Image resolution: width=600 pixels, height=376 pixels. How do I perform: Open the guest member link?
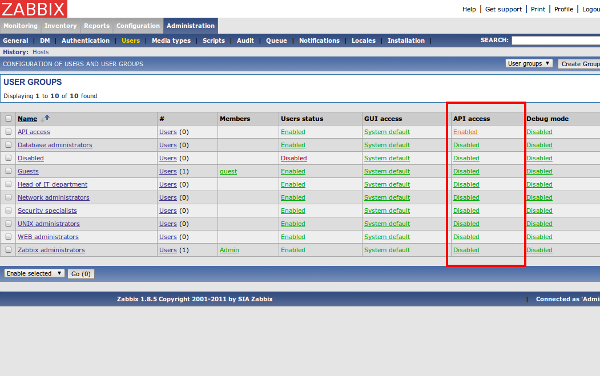pyautogui.click(x=228, y=171)
